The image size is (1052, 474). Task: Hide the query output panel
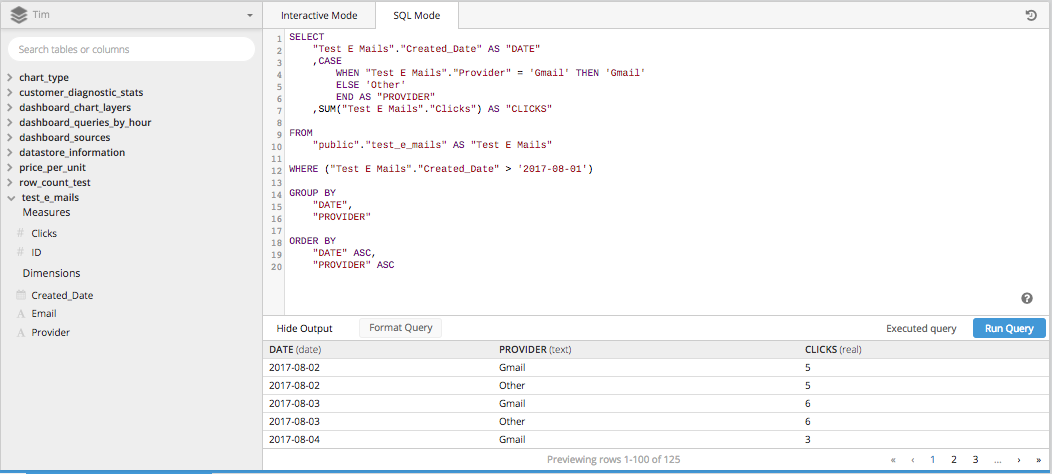pyautogui.click(x=304, y=328)
